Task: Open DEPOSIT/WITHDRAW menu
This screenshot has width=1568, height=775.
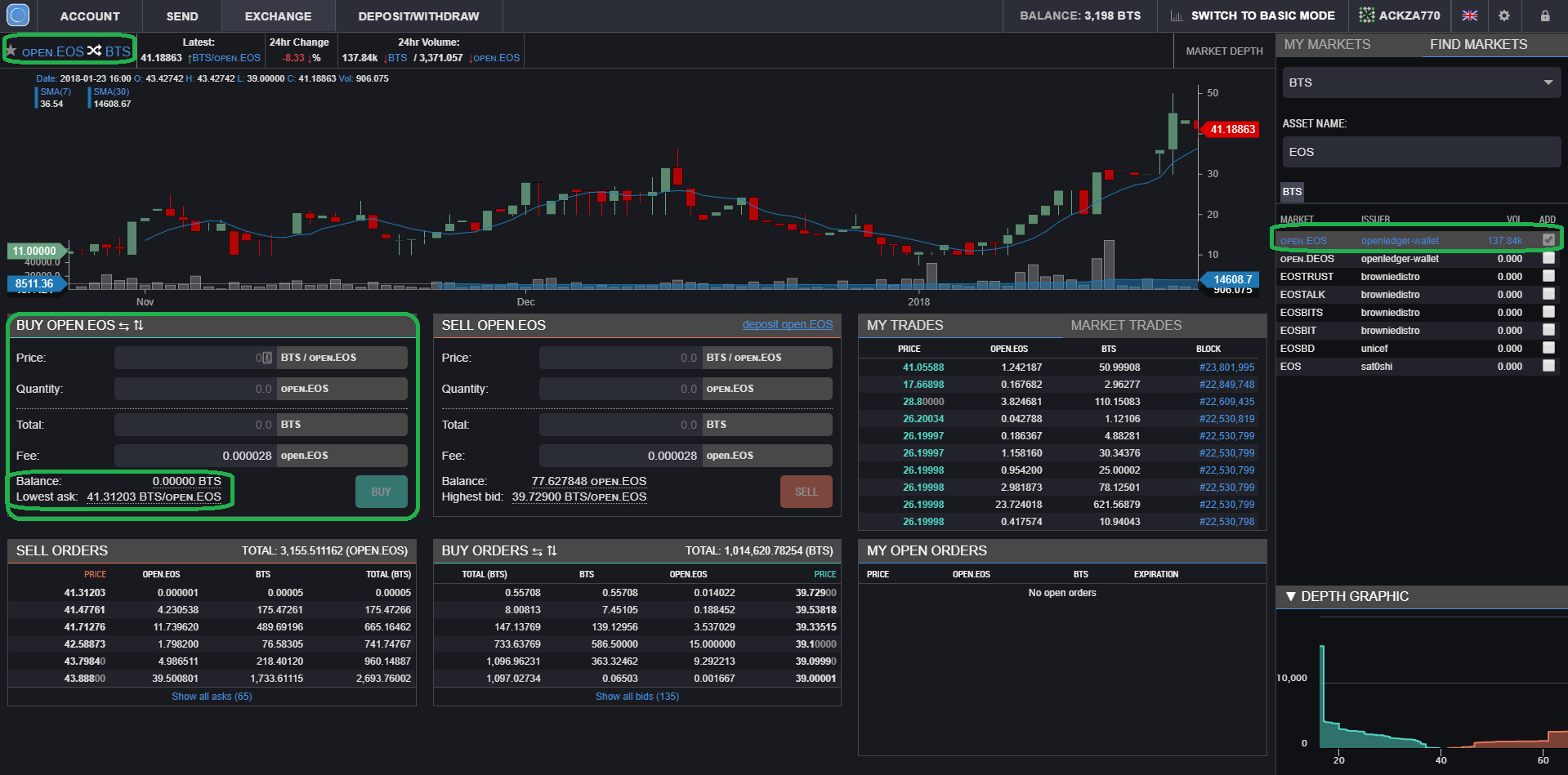Action: pyautogui.click(x=418, y=16)
